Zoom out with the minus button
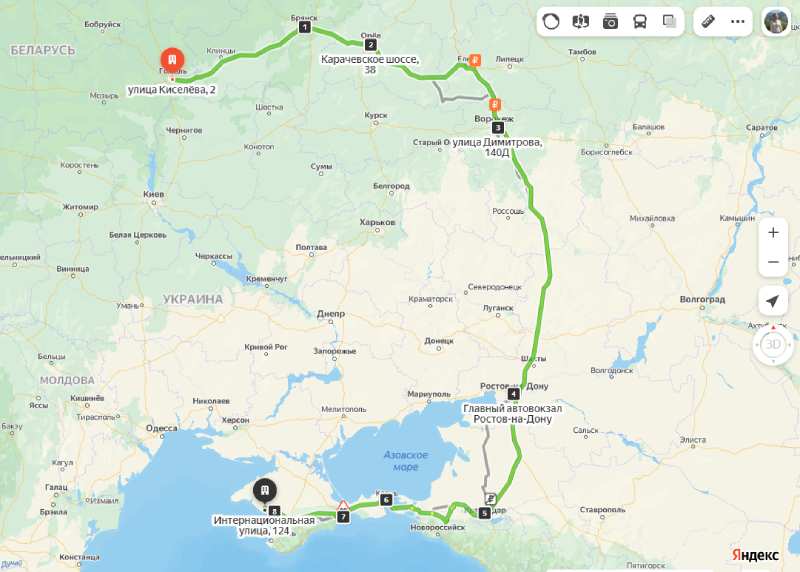800x572 pixels. point(773,262)
